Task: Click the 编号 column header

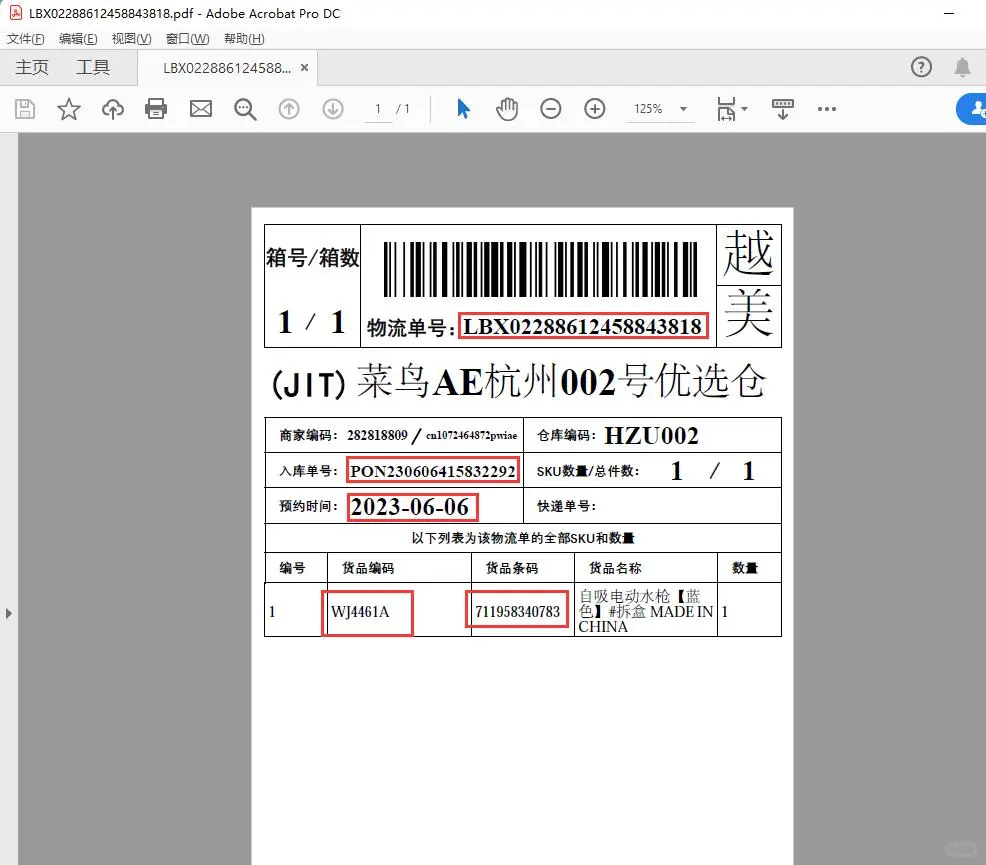Action: (x=292, y=568)
